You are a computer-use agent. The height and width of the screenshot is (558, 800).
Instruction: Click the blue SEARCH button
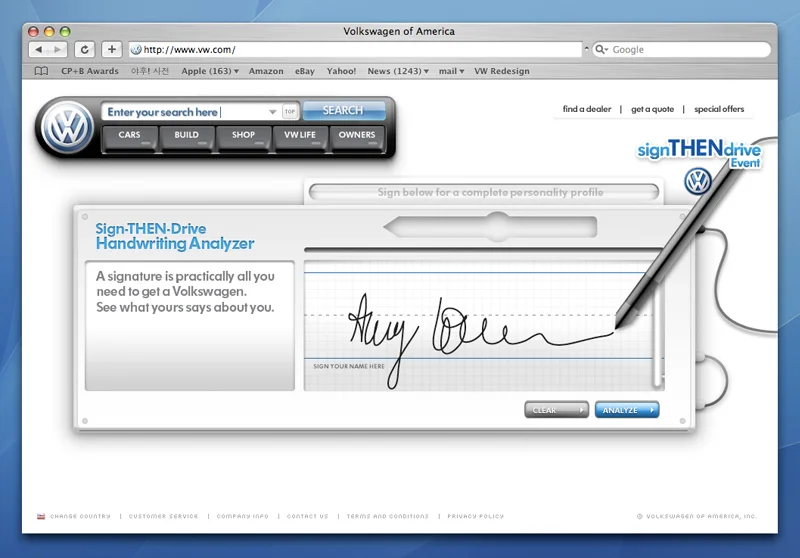click(344, 111)
